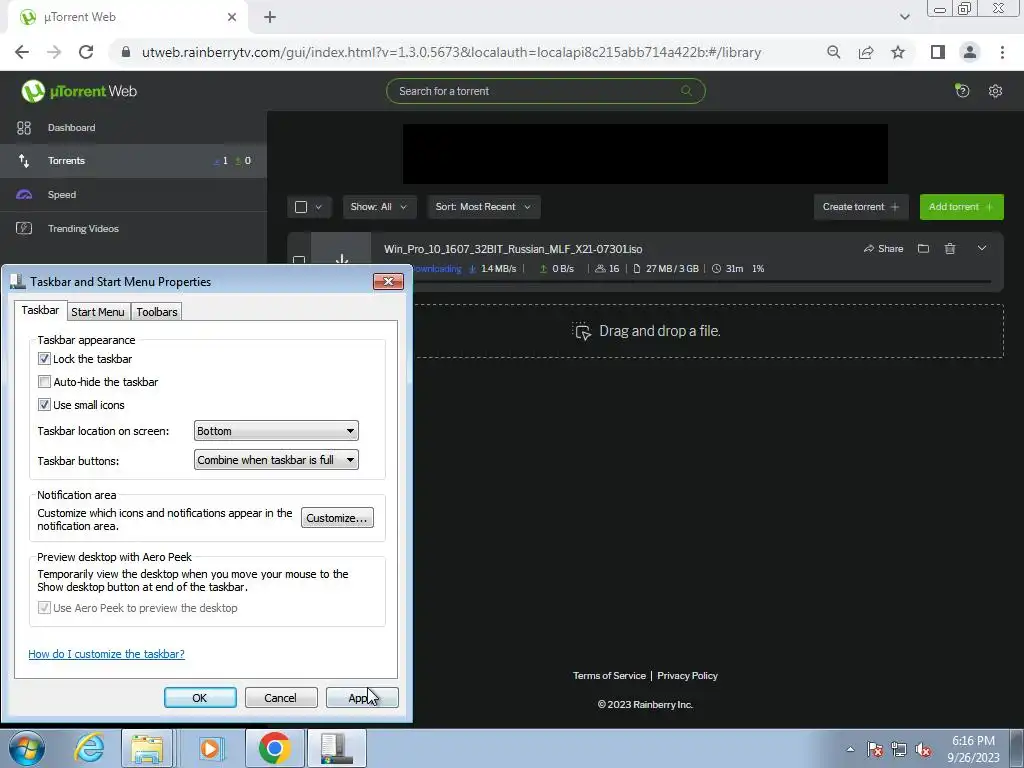Click the muted volume tray icon
The image size is (1024, 768).
[923, 749]
